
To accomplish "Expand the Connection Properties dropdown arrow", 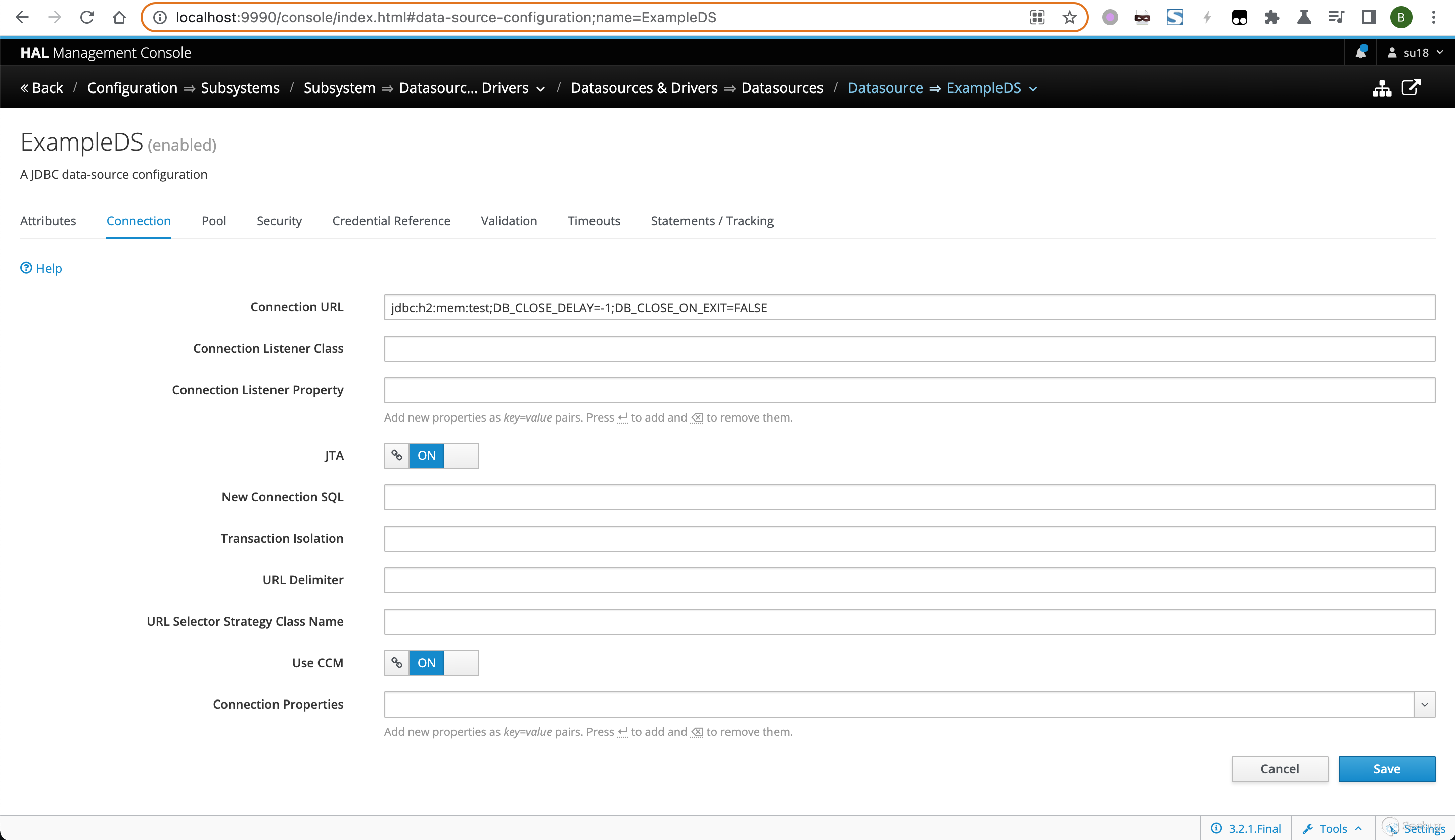I will point(1424,705).
